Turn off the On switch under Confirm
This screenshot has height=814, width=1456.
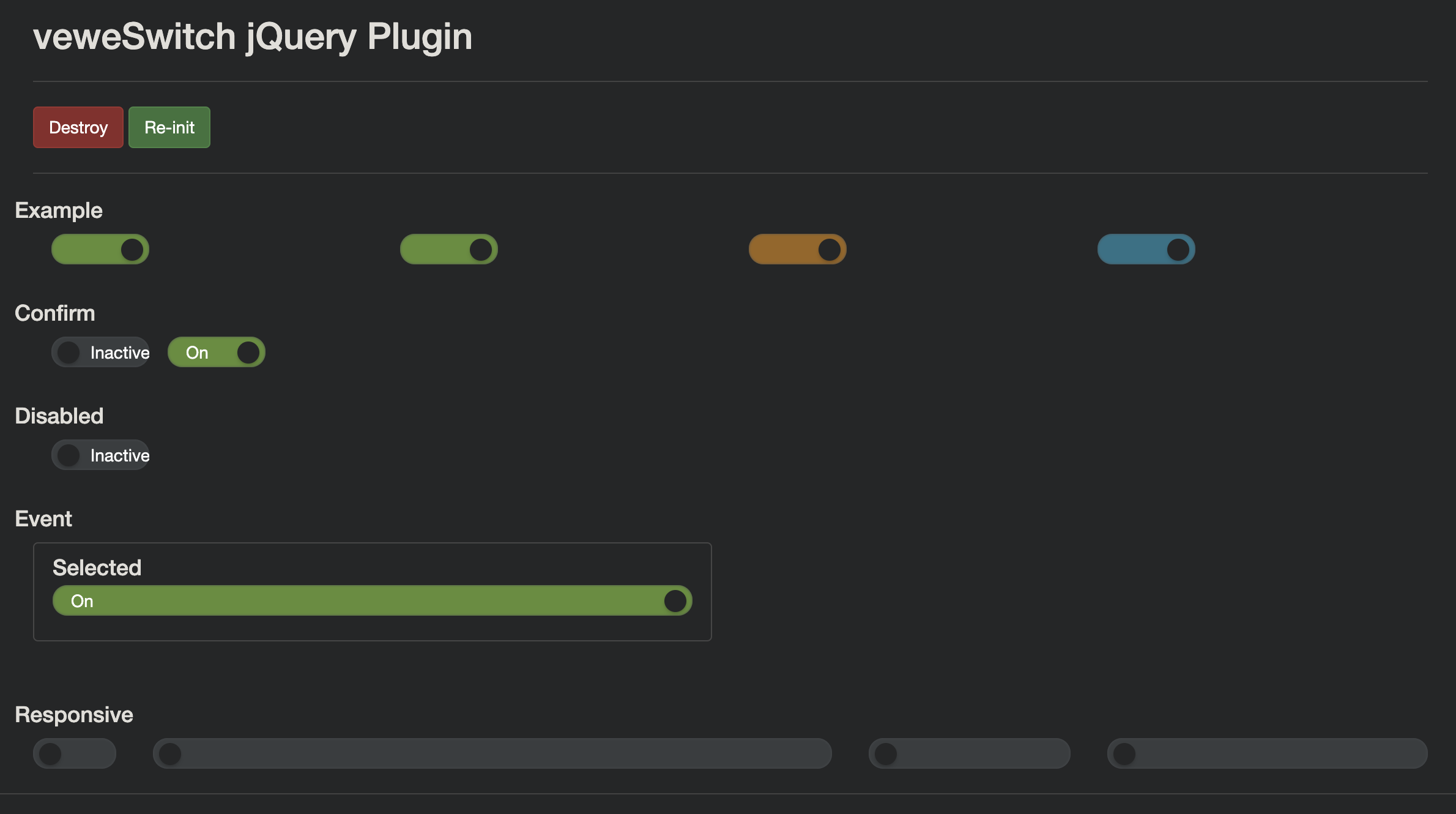(x=216, y=352)
